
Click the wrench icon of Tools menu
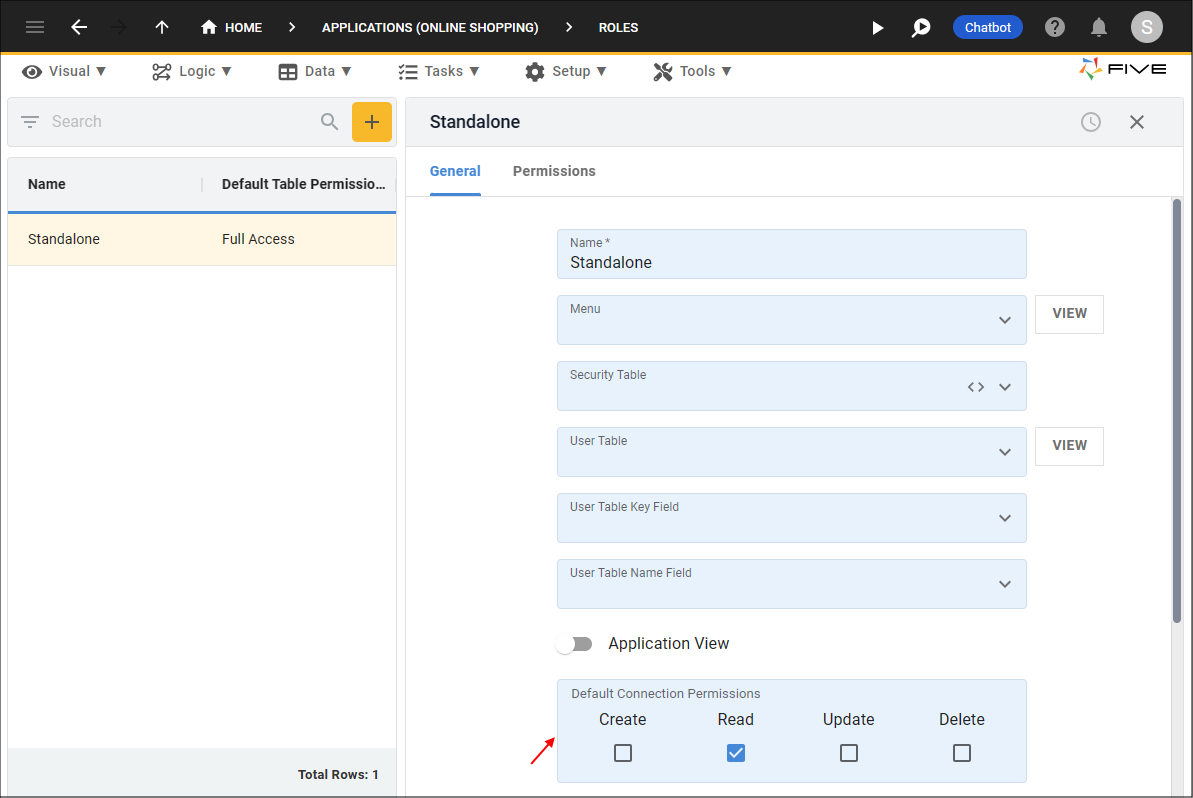(663, 72)
